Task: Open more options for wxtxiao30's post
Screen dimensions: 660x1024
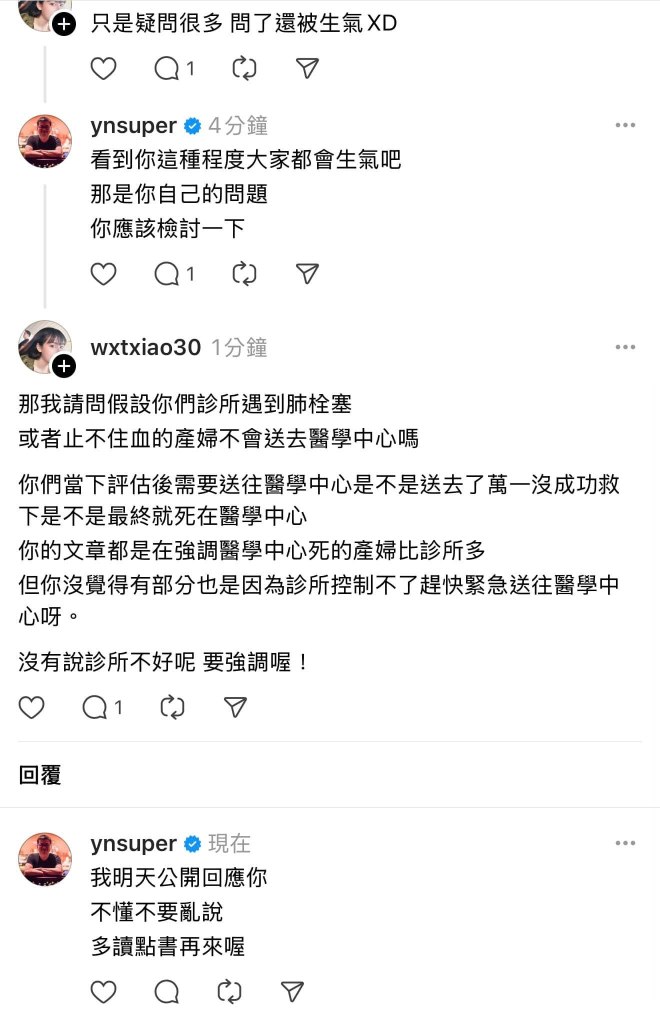Action: click(x=625, y=348)
